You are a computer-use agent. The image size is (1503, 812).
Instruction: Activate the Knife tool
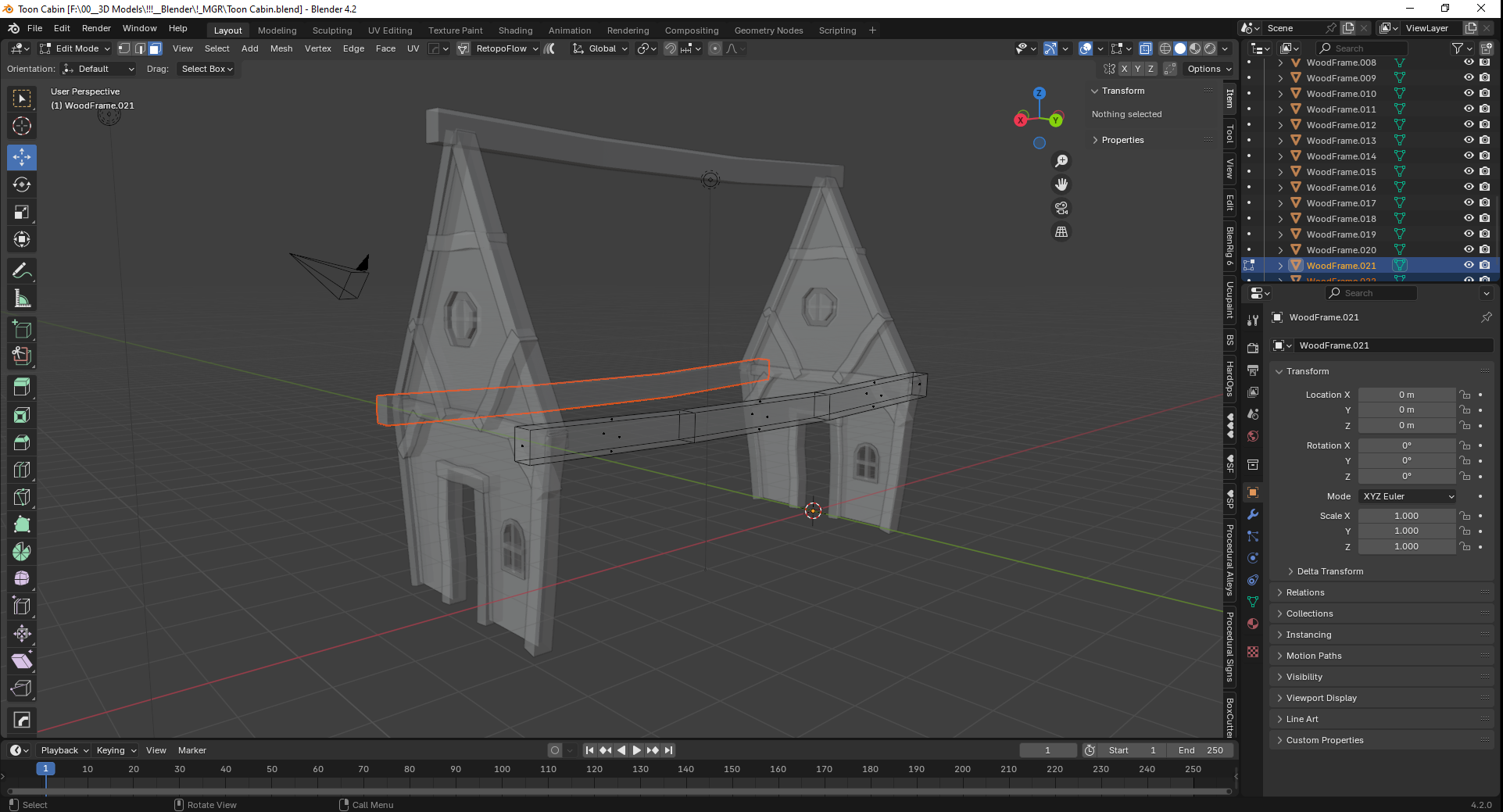point(22,497)
